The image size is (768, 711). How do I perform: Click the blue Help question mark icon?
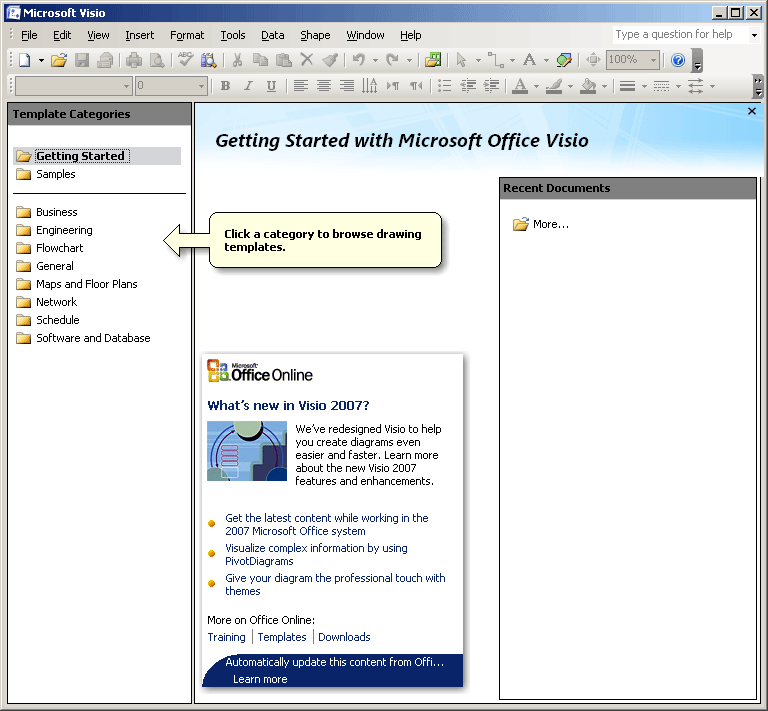coord(678,60)
